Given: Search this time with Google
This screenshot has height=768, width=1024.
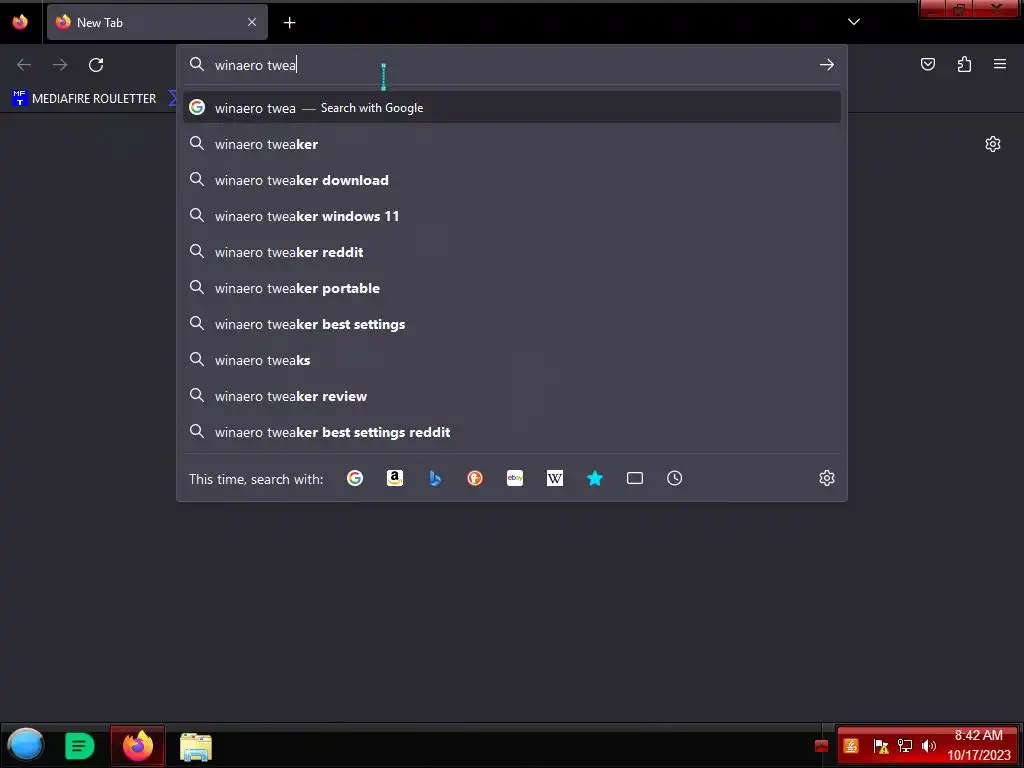Looking at the screenshot, I should coord(355,478).
